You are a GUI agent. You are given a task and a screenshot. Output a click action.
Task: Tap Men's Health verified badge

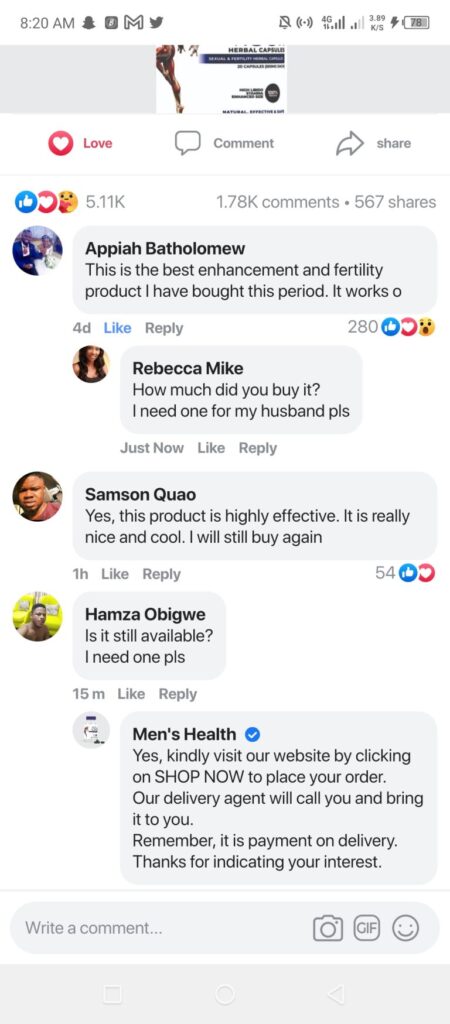tap(253, 735)
